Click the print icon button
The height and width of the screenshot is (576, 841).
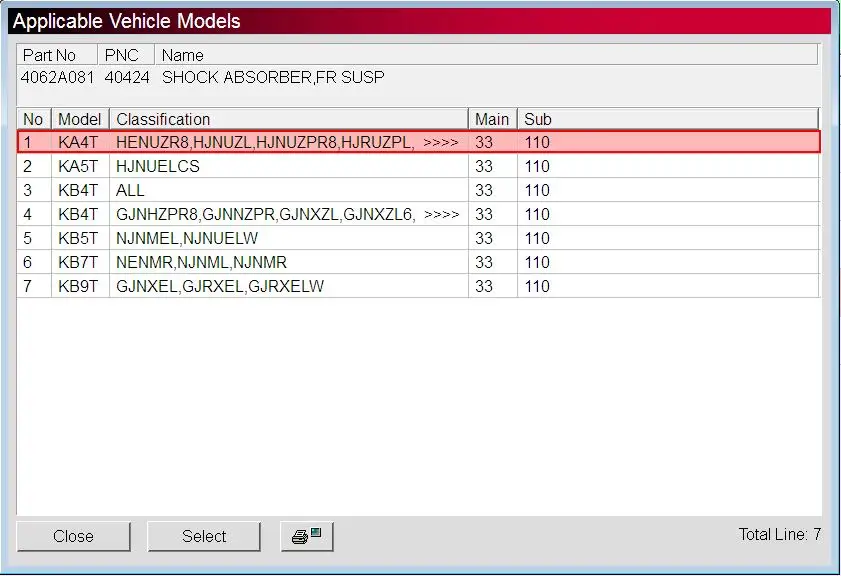coord(307,536)
